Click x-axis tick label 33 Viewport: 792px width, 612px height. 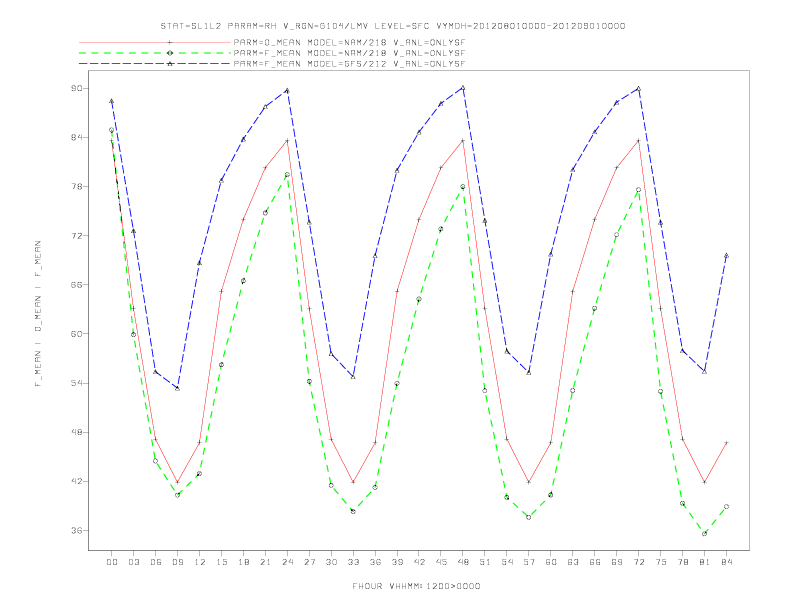click(354, 562)
